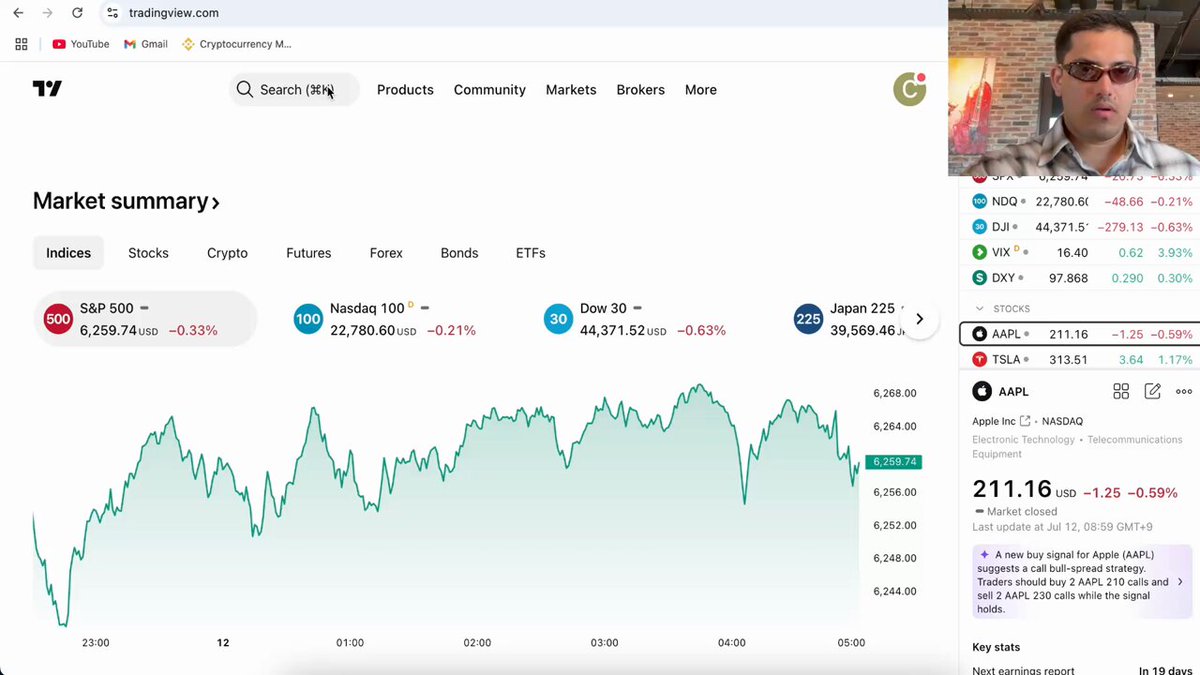Image resolution: width=1200 pixels, height=675 pixels.
Task: Collapse the STOCKS section in watchlist
Action: [x=979, y=308]
